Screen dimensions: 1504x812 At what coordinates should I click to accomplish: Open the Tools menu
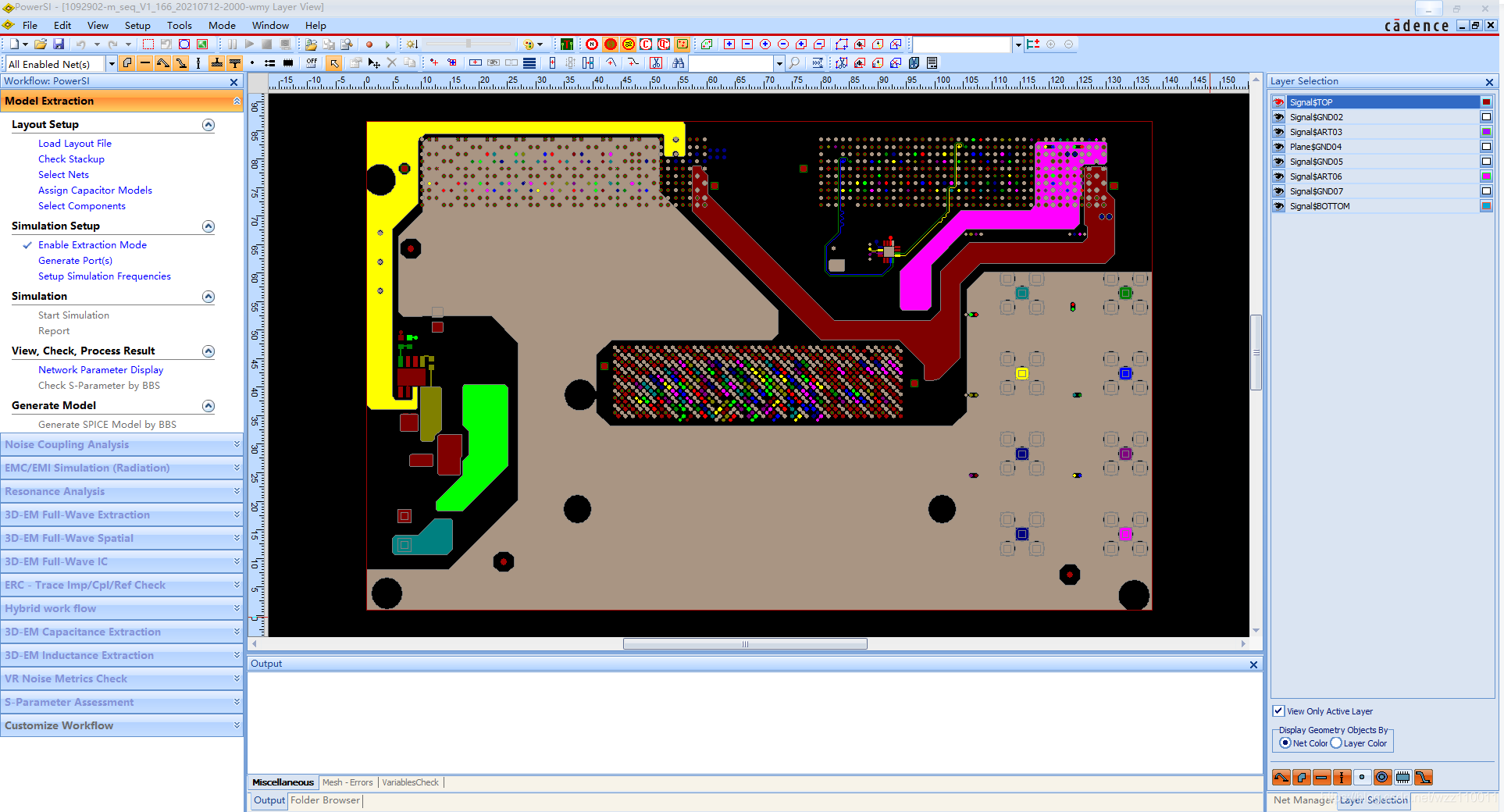[x=179, y=25]
